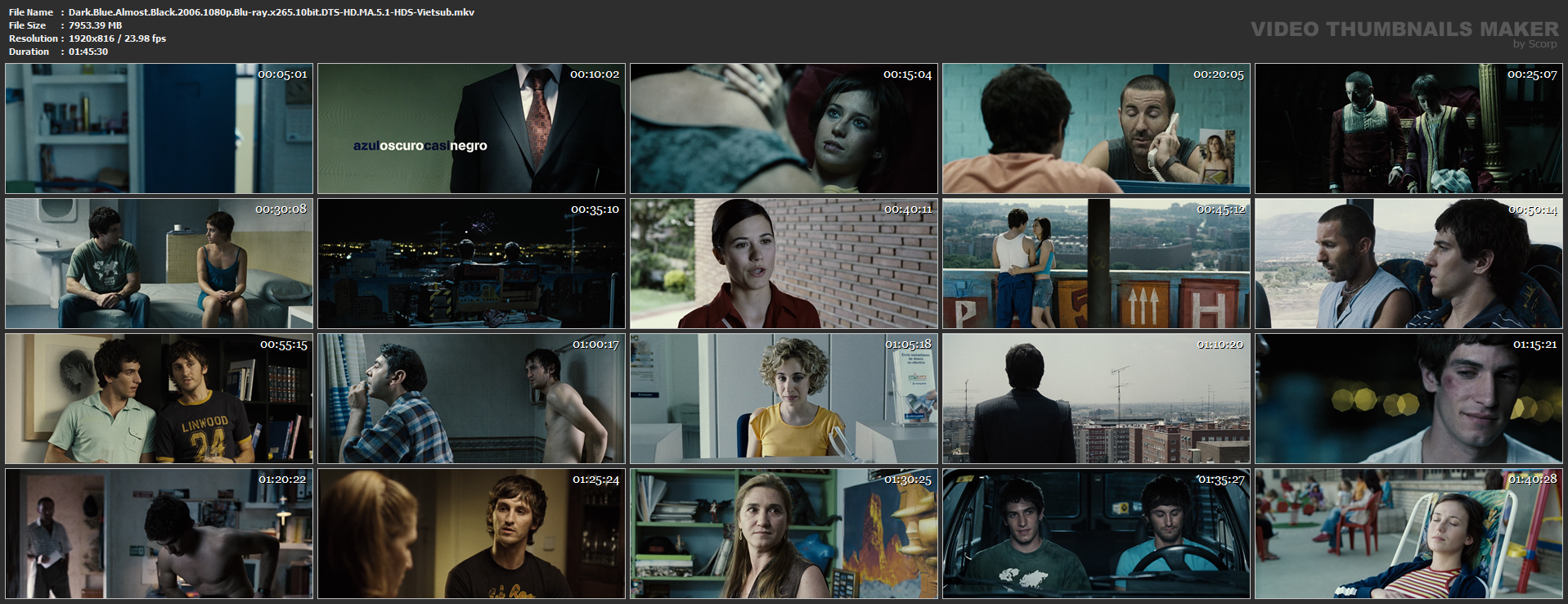
Task: Click the frame at 01:15:21
Action: pyautogui.click(x=1409, y=399)
